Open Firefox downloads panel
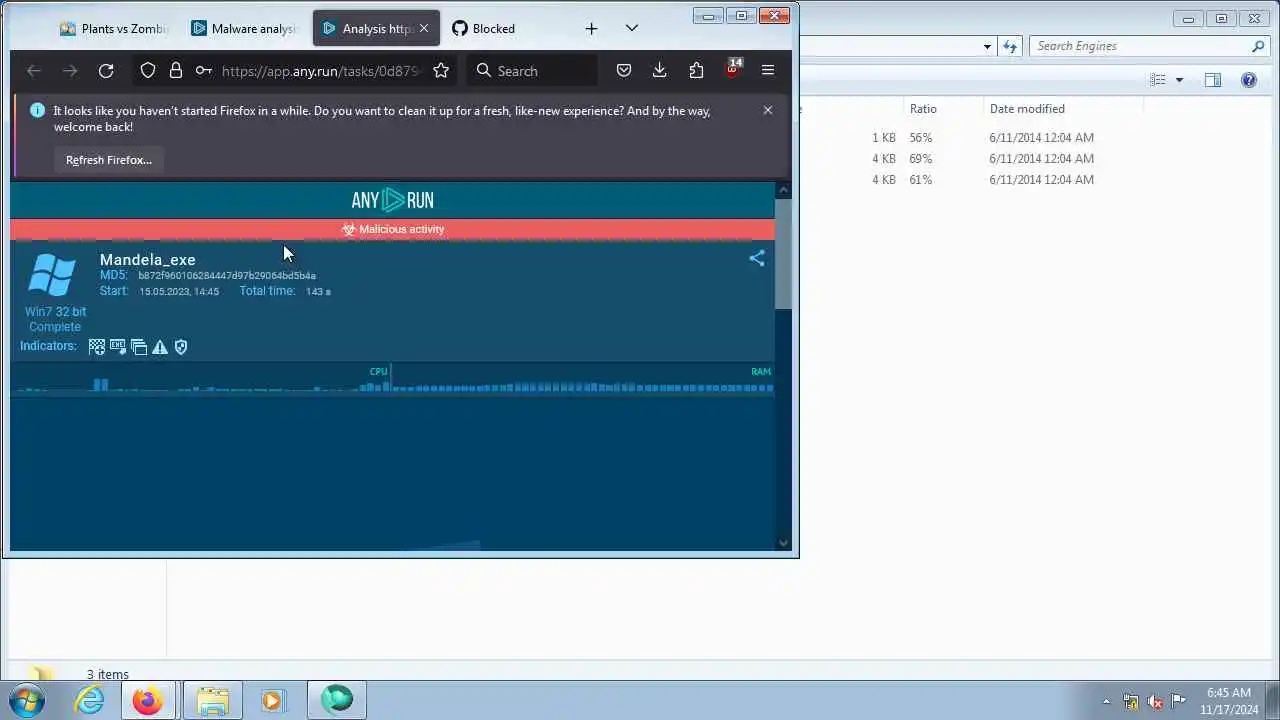 (x=660, y=71)
